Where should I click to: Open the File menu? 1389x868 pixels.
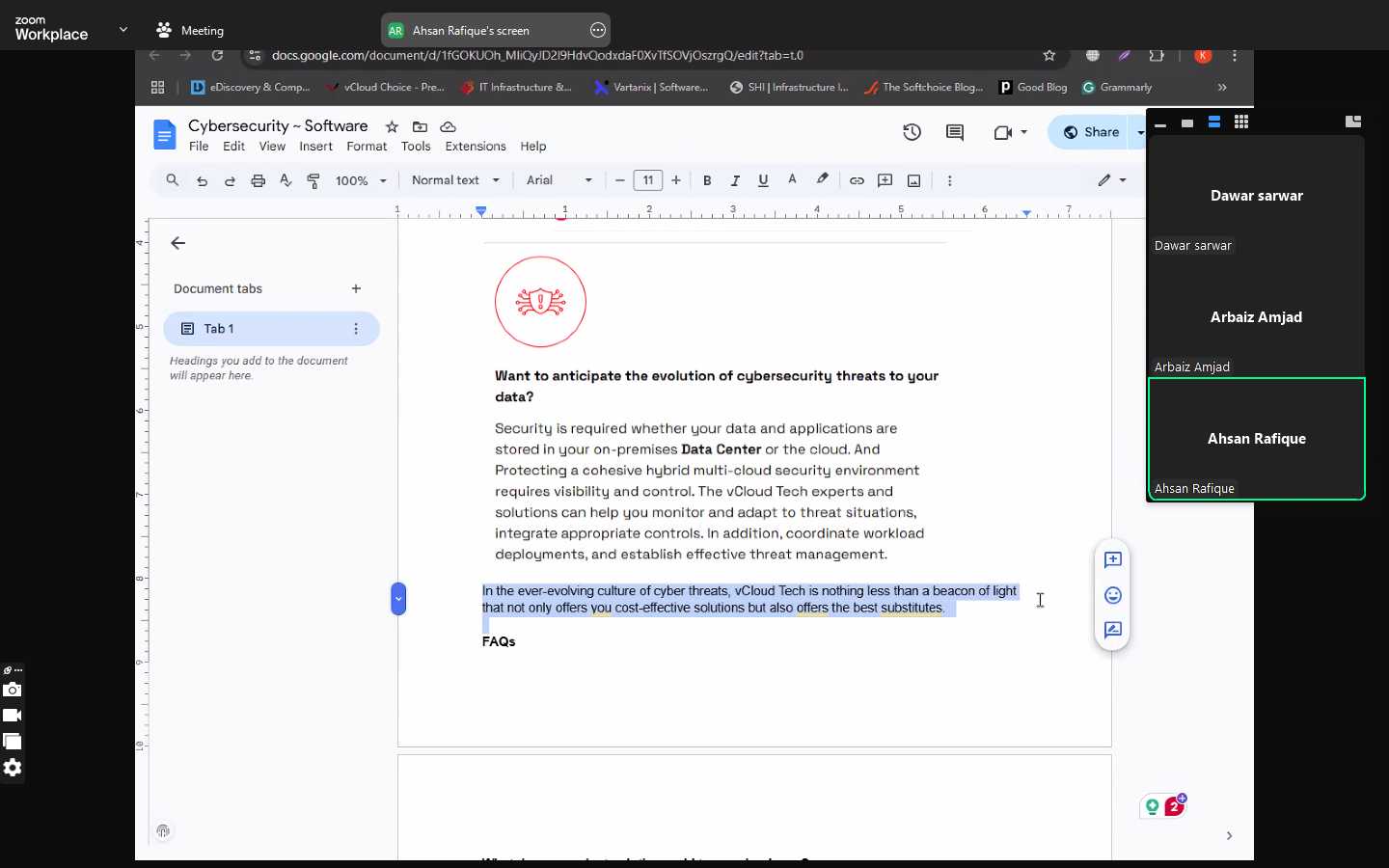coord(199,147)
